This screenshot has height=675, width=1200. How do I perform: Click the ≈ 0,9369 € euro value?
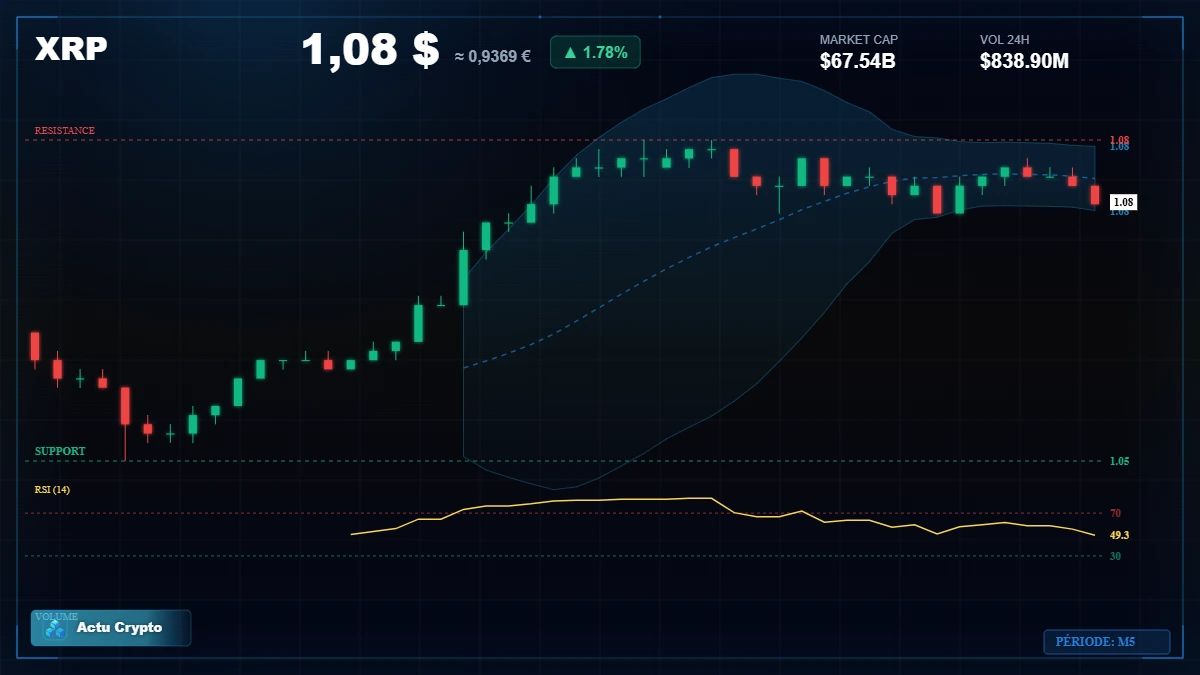(492, 56)
